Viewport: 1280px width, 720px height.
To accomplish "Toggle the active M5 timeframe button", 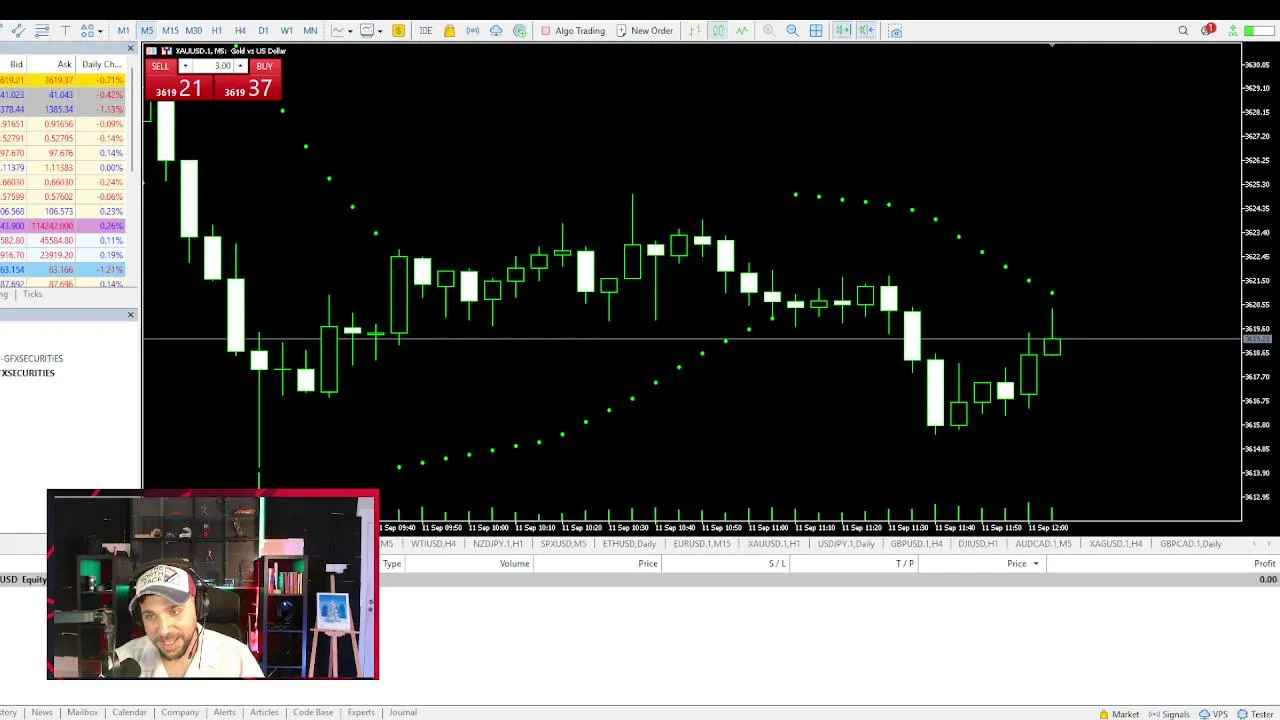I will (147, 31).
